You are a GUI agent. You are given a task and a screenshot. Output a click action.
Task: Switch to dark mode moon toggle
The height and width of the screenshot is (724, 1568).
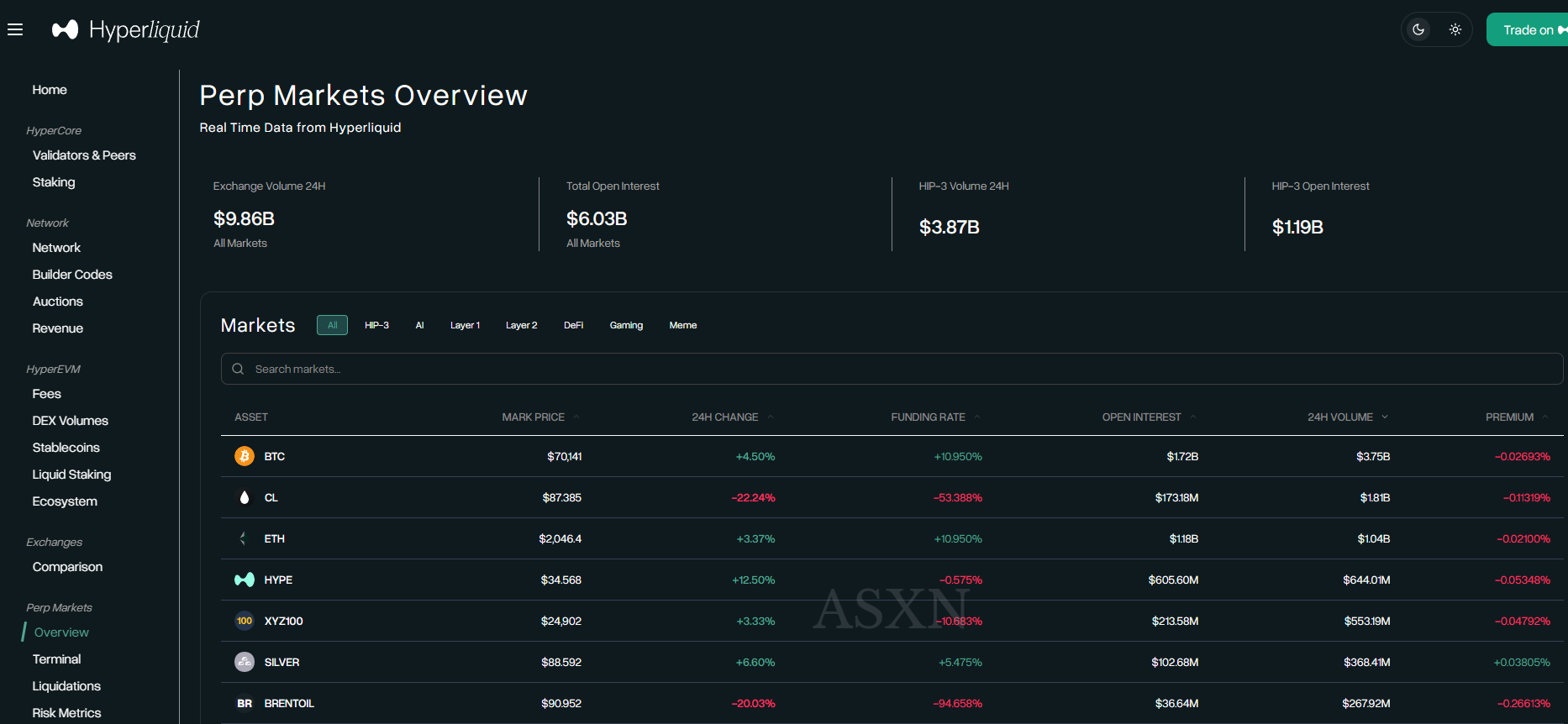point(1418,30)
